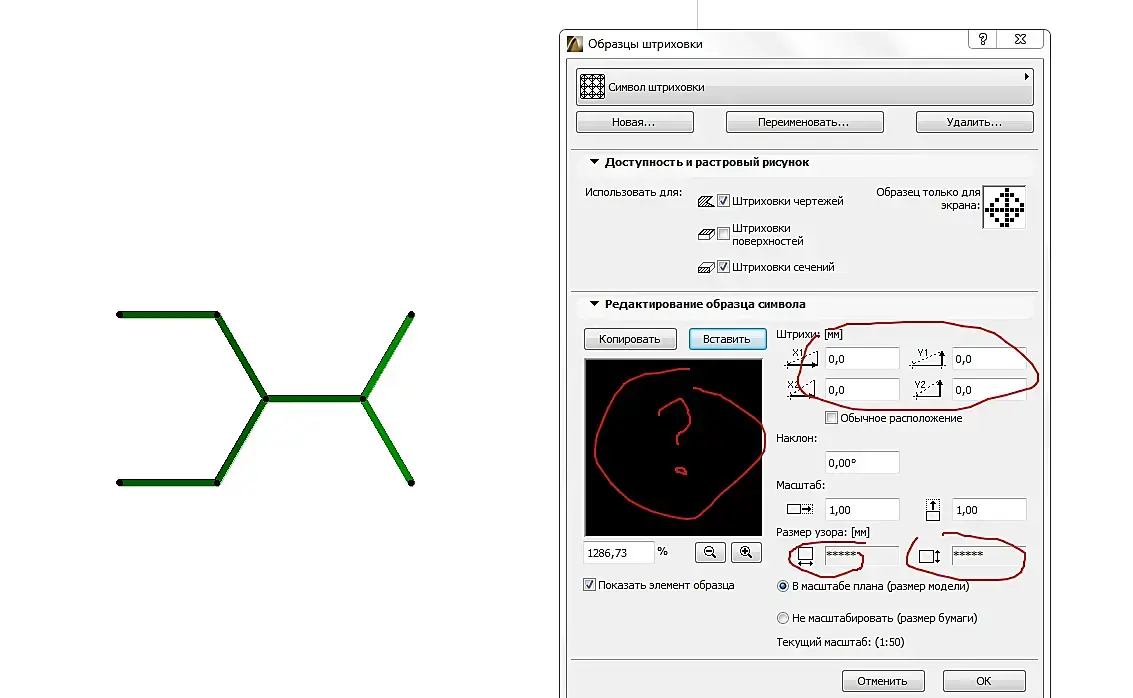
Task: Click the pattern width field
Action: [x=862, y=555]
